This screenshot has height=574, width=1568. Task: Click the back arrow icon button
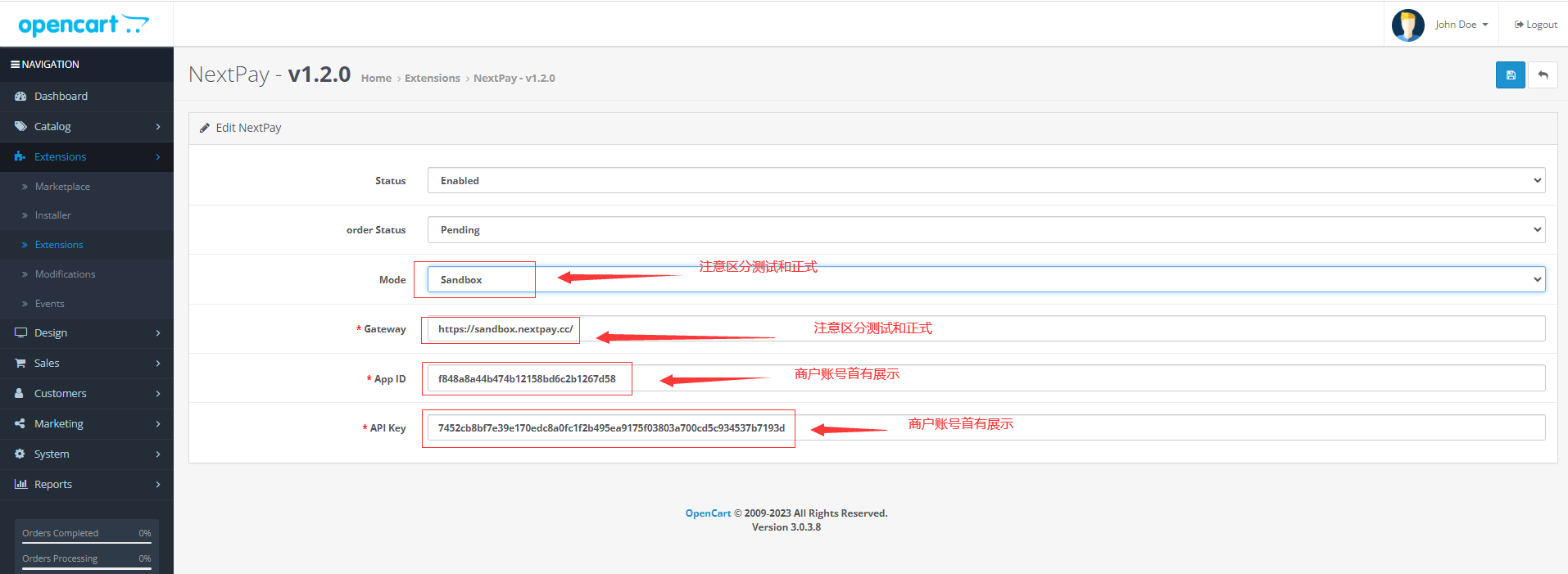coord(1543,75)
